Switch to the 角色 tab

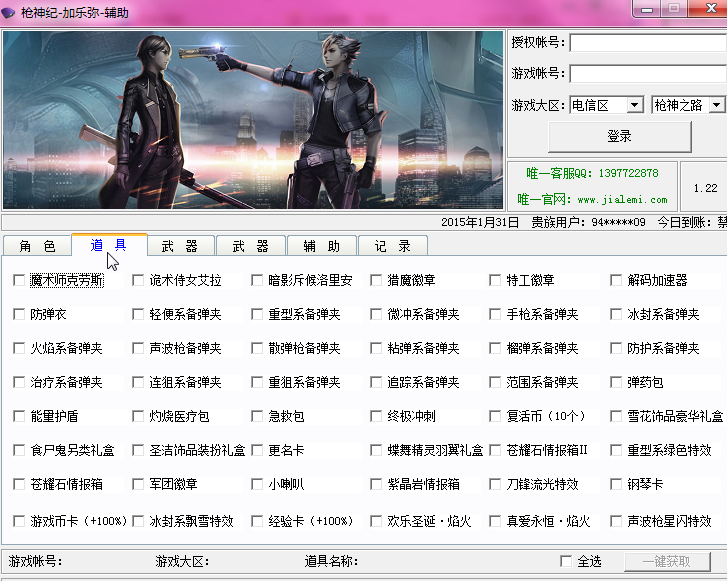click(x=37, y=246)
